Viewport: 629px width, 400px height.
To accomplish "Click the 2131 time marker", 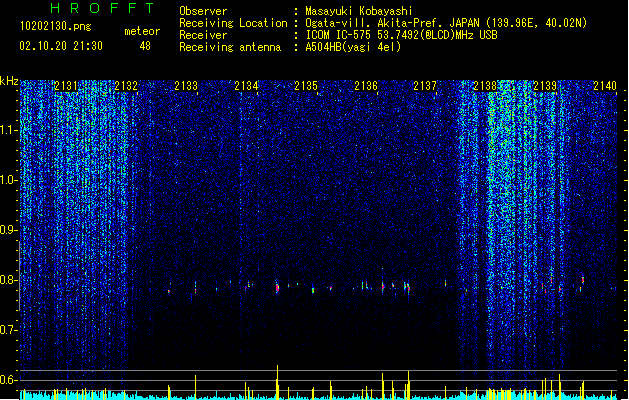I will pyautogui.click(x=66, y=86).
